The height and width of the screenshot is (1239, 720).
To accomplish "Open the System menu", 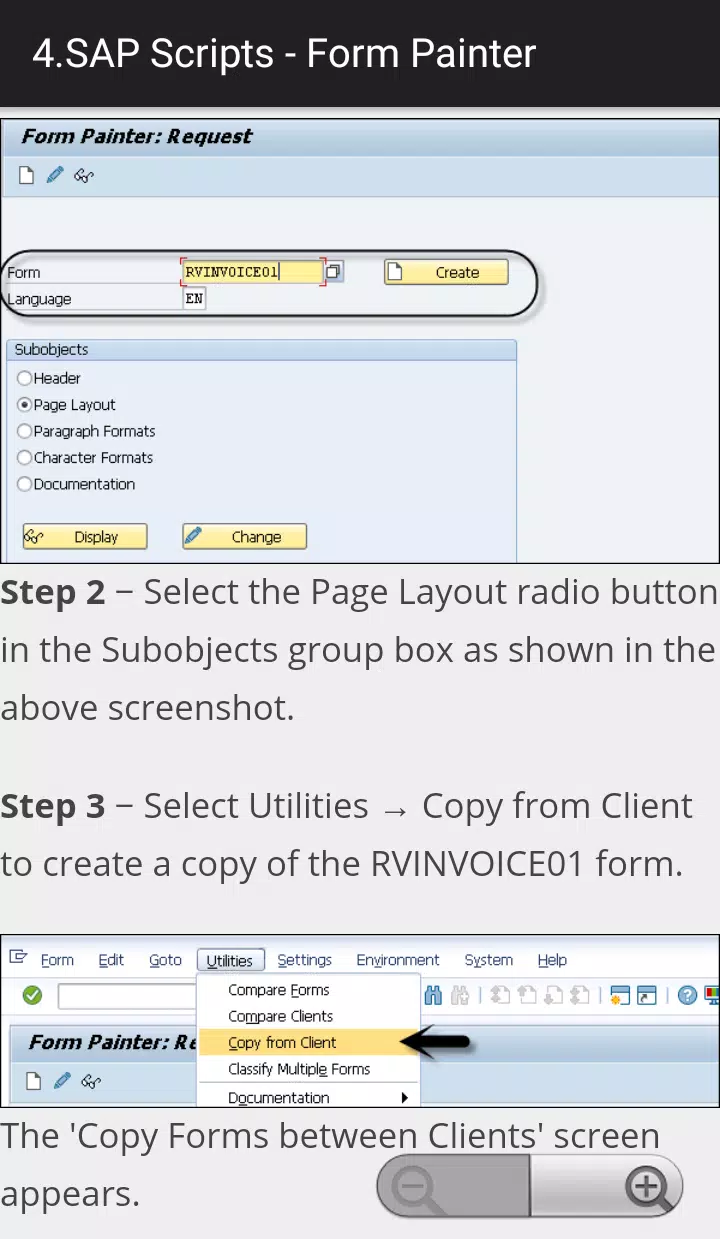I will coord(488,960).
